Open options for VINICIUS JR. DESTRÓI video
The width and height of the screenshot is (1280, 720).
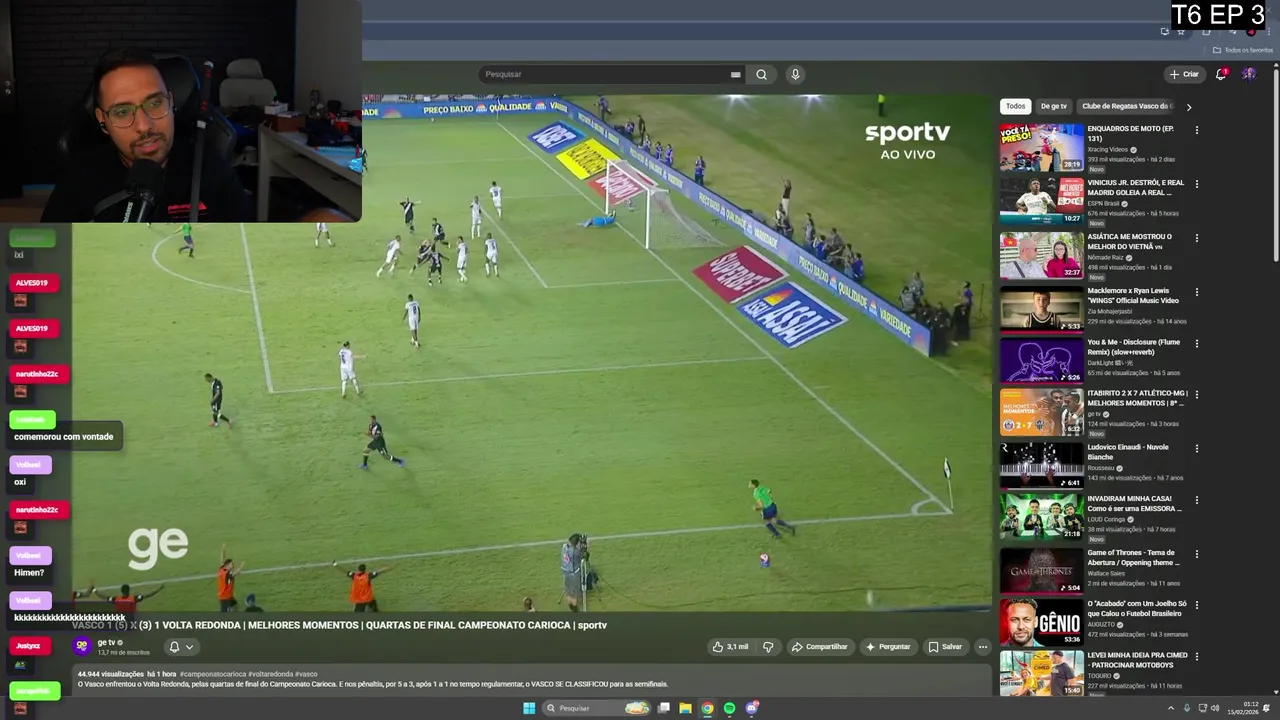click(x=1196, y=184)
